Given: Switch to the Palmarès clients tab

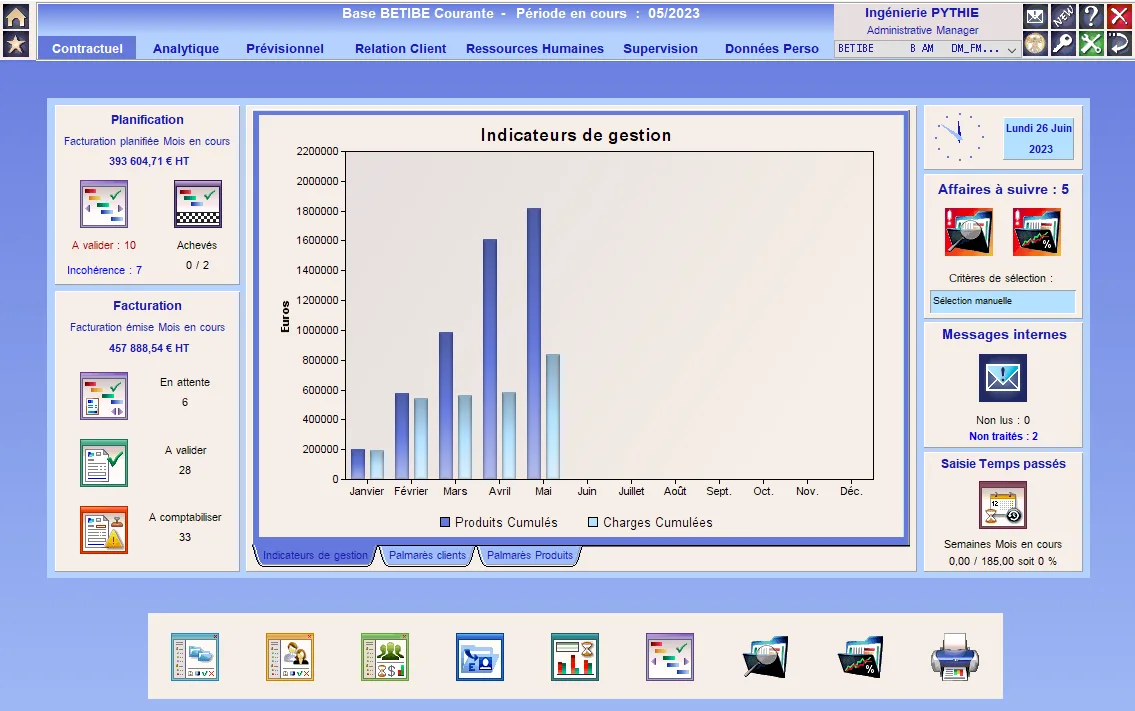Looking at the screenshot, I should [x=427, y=555].
